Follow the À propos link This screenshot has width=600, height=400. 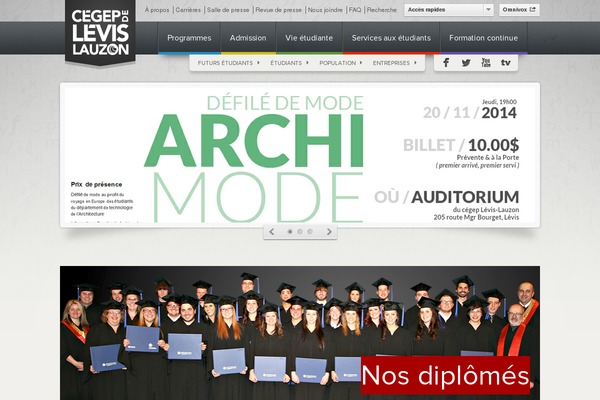157,10
